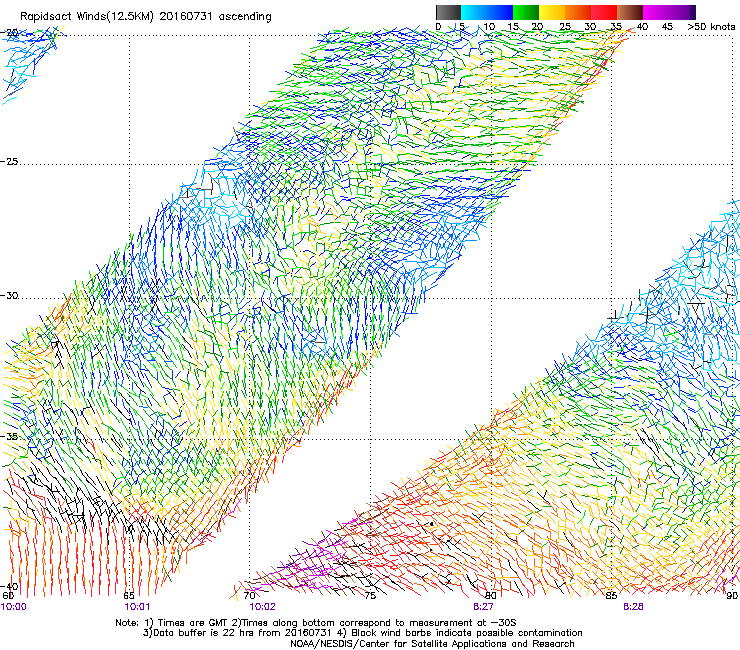Click the purple '8:27' pass time label

pyautogui.click(x=483, y=607)
